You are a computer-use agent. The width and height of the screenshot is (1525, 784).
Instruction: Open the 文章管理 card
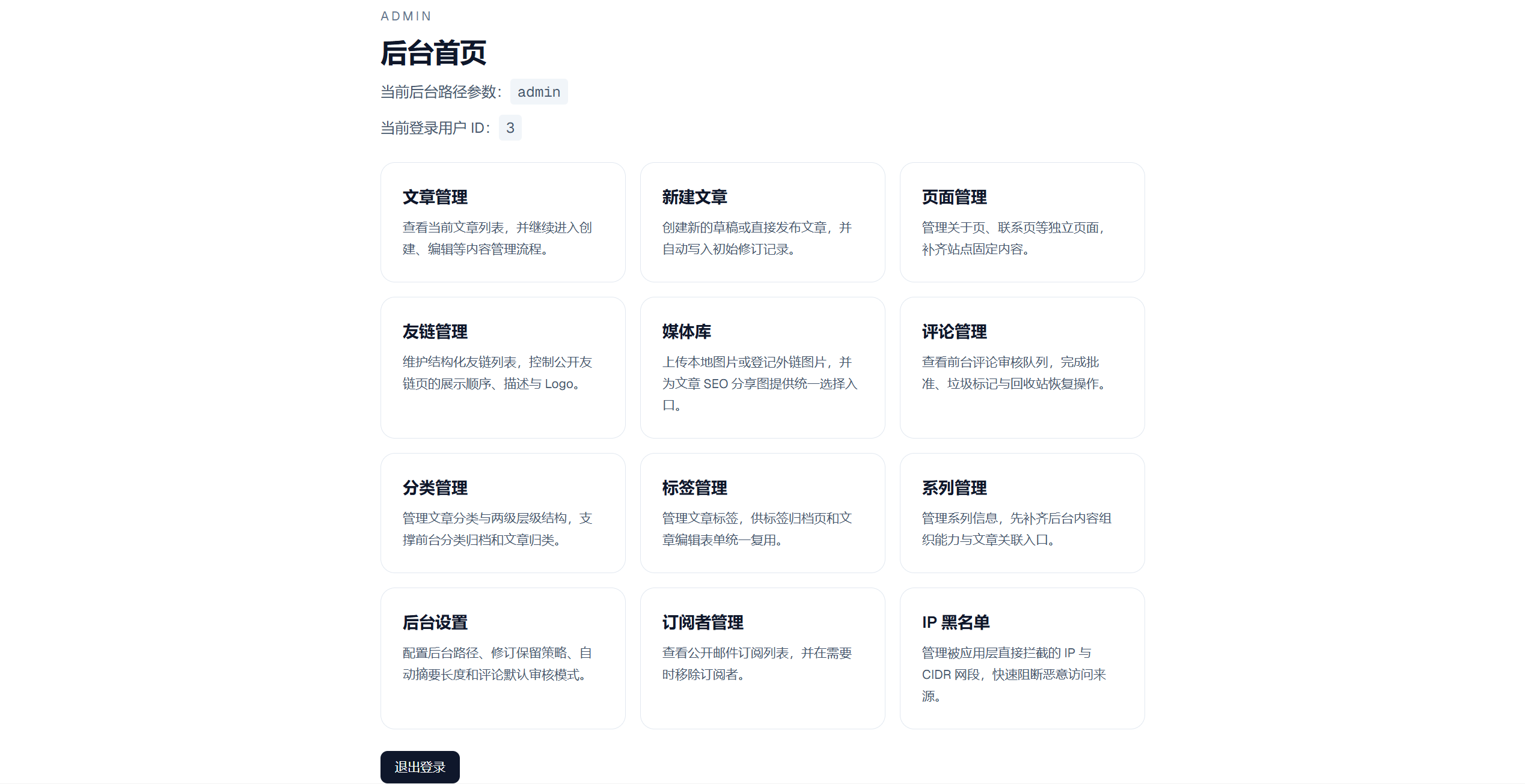[503, 222]
